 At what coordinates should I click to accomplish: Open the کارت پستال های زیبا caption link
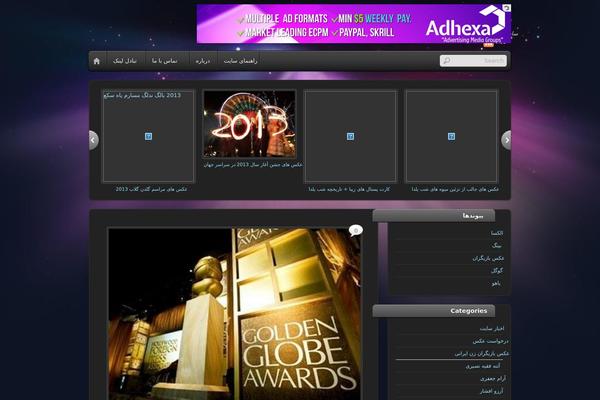(x=349, y=189)
